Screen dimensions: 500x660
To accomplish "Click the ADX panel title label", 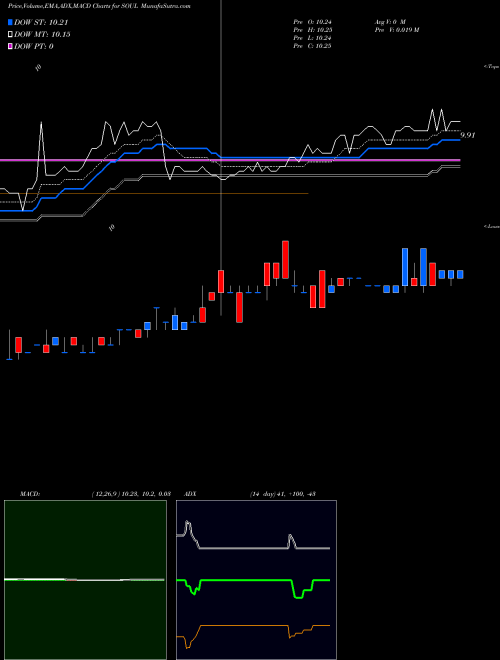I will coord(190,494).
